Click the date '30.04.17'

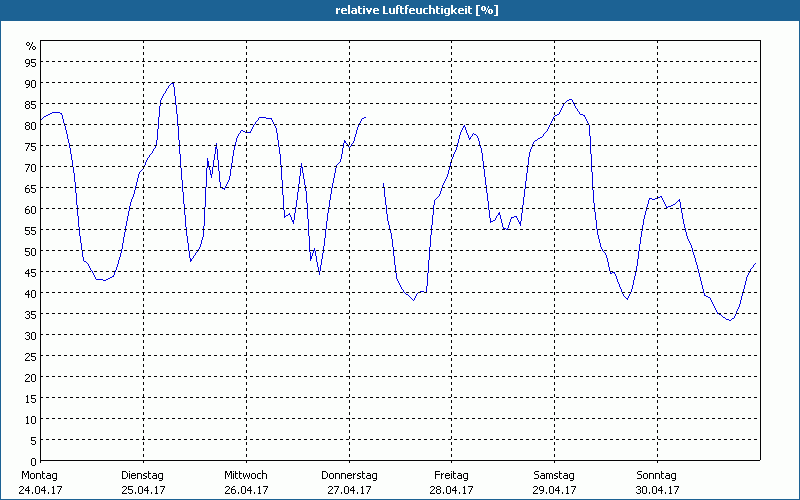(x=657, y=490)
